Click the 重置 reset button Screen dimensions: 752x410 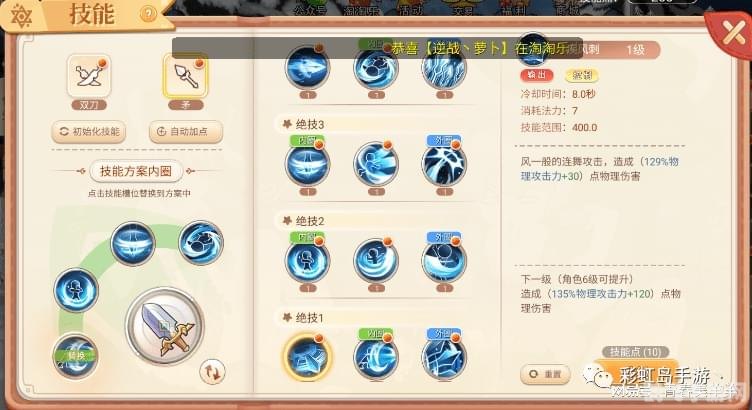point(545,374)
